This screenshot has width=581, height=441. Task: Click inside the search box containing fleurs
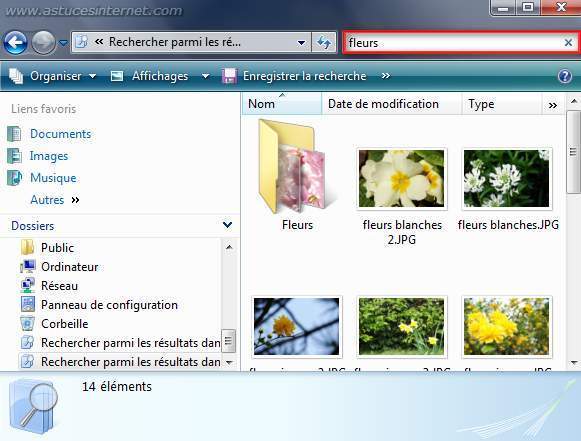point(454,43)
